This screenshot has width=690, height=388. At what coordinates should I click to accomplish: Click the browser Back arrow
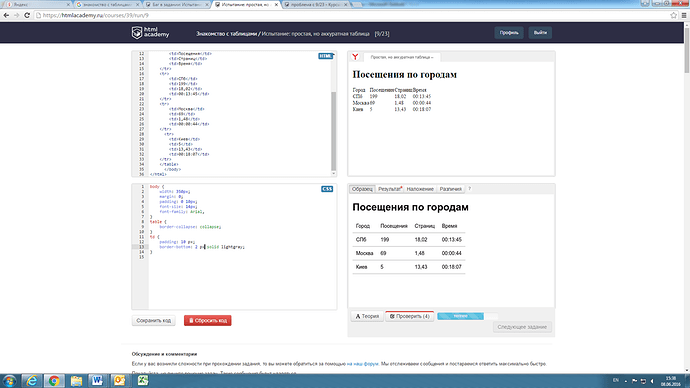[6, 15]
